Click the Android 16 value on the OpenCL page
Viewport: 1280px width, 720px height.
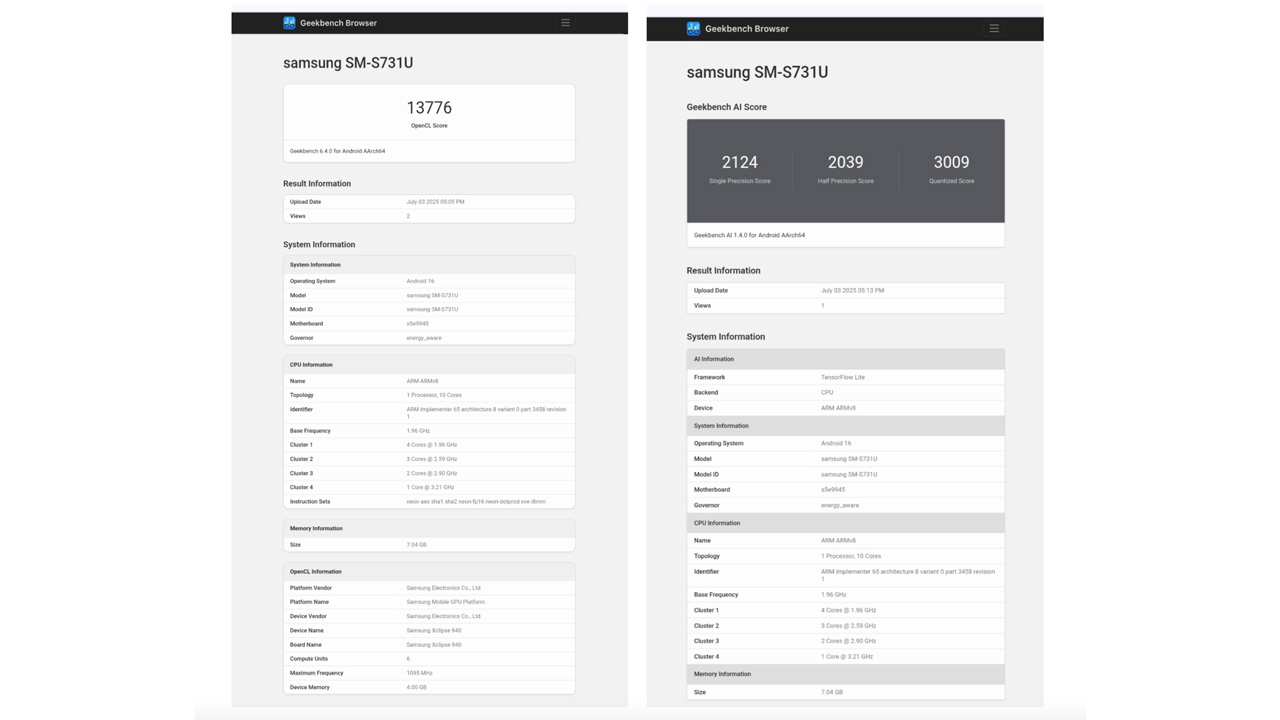(x=420, y=281)
